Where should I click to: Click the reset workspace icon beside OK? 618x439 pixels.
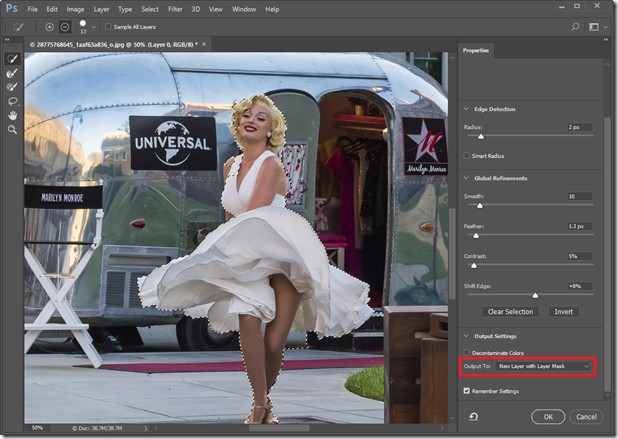471,416
